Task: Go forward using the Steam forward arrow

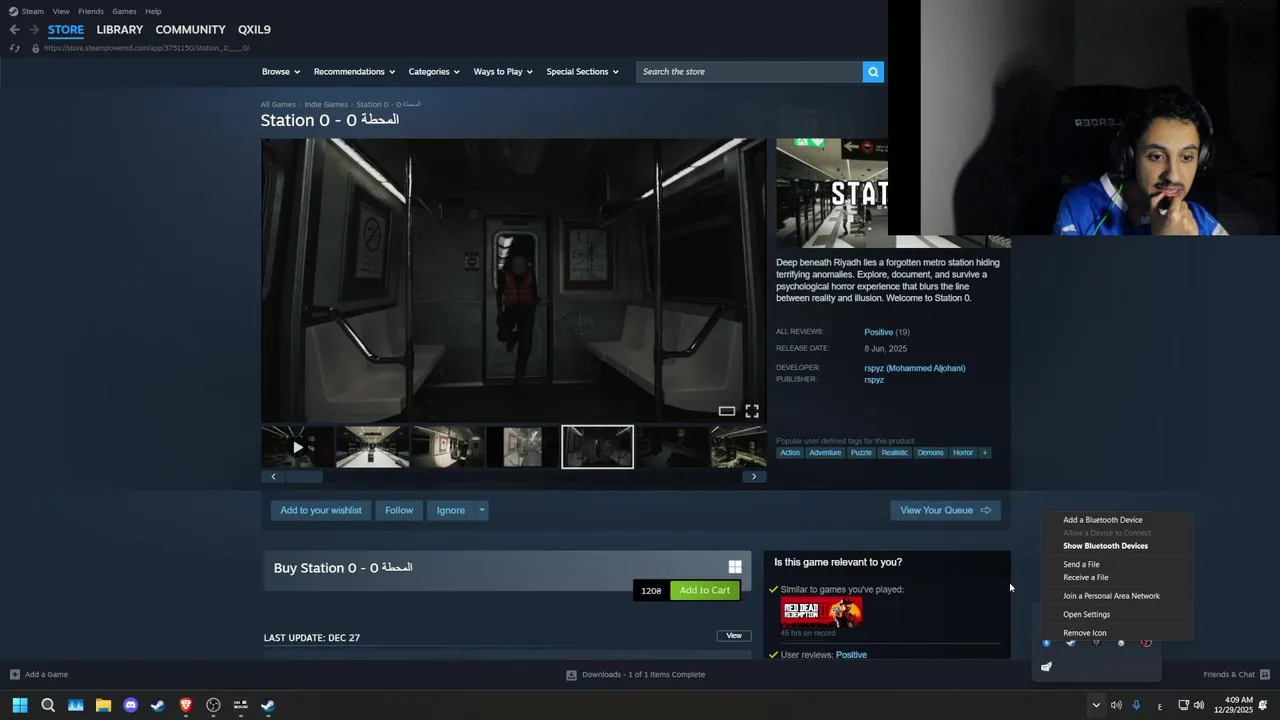Action: (34, 30)
